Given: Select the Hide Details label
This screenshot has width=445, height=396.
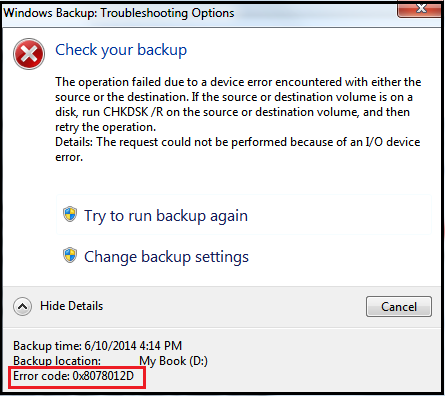Looking at the screenshot, I should click(72, 306).
